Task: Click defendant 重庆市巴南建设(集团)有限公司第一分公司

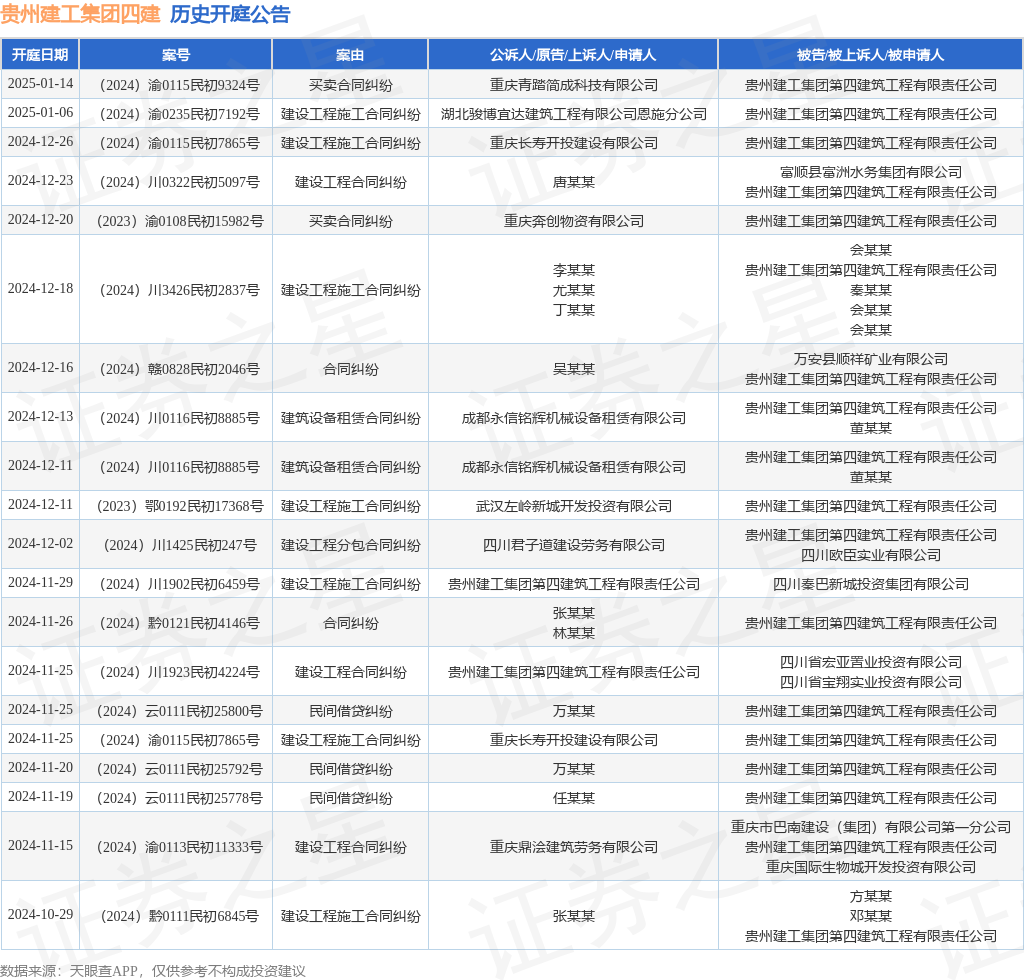Action: coord(871,828)
